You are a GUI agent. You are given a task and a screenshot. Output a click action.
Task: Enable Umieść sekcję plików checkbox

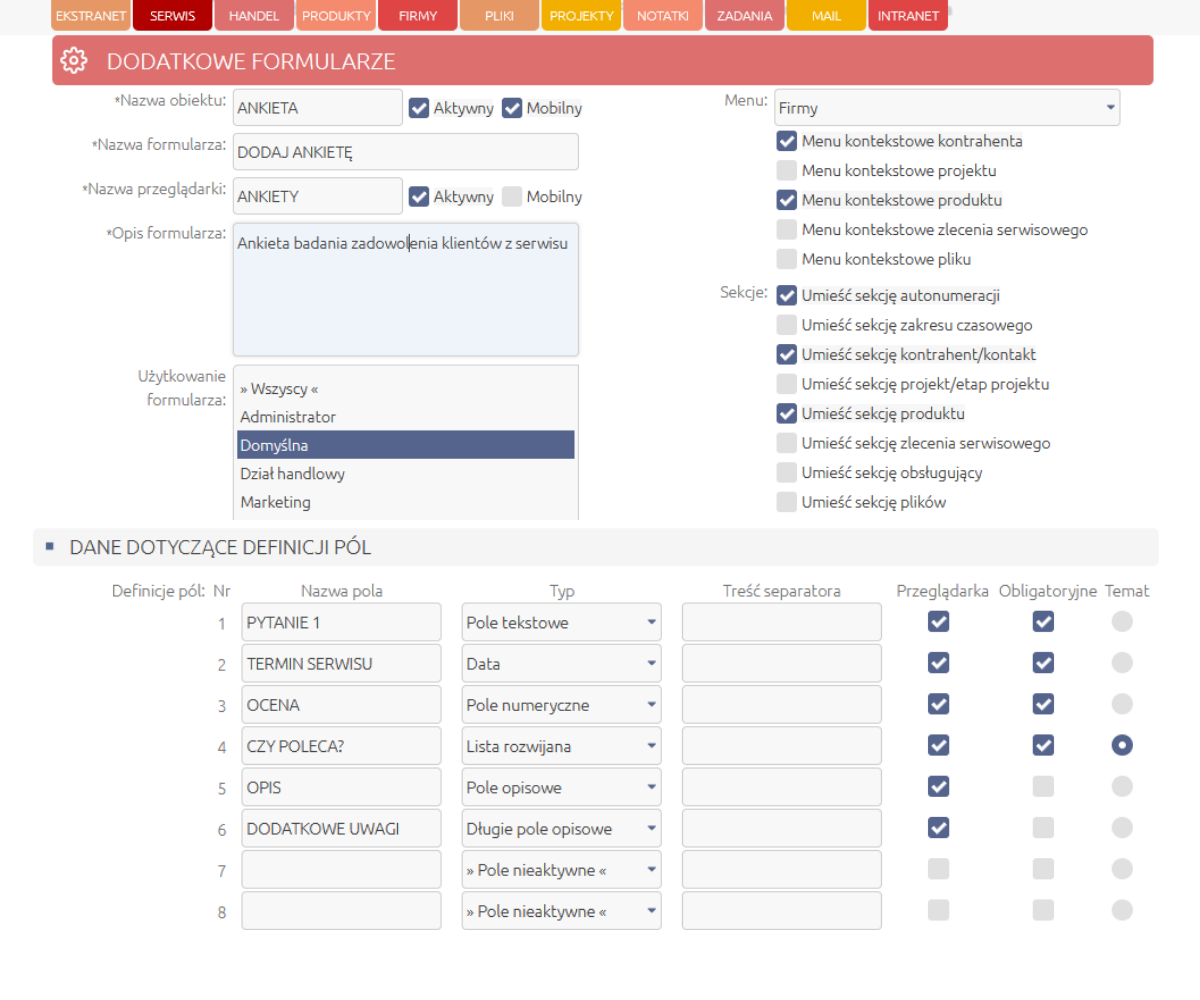(787, 502)
